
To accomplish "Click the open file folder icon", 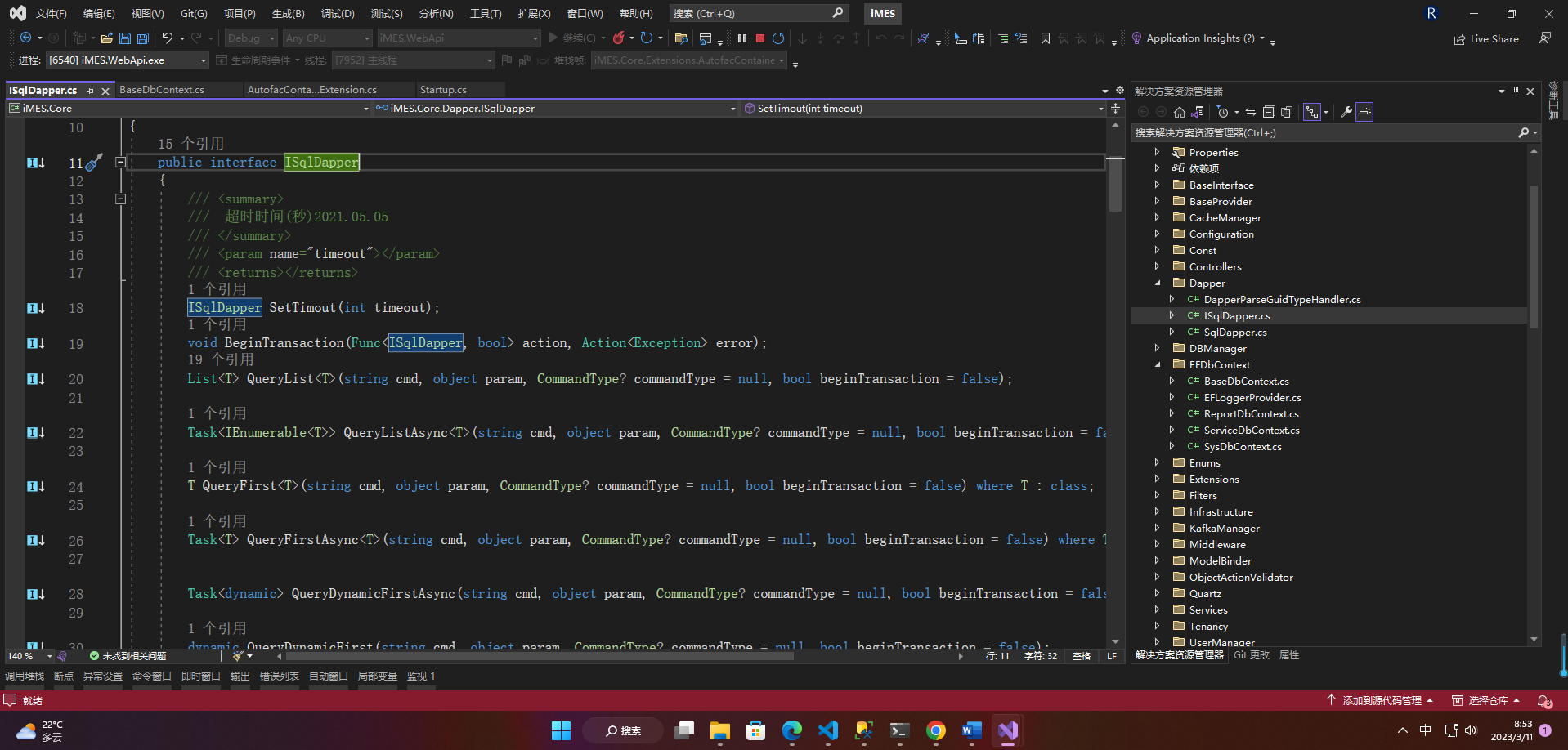I will pos(107,38).
